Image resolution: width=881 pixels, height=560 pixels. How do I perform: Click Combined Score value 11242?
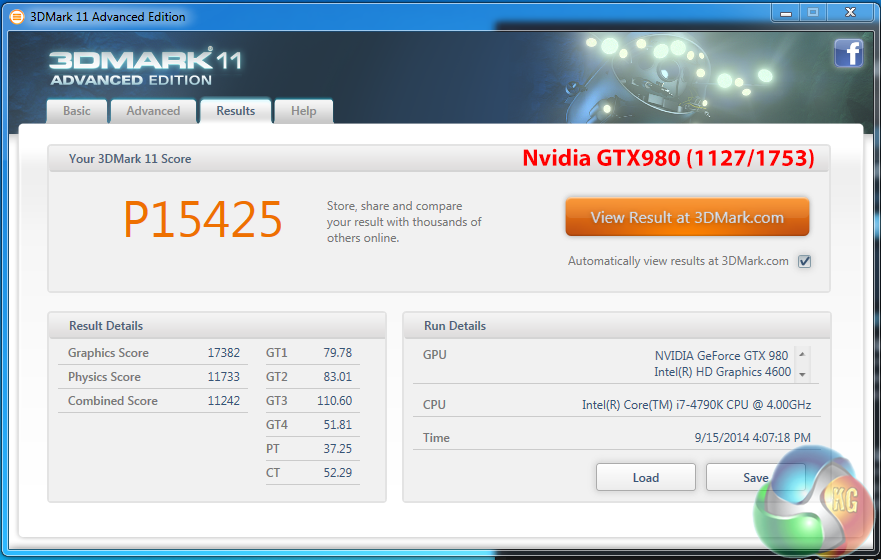coord(224,401)
